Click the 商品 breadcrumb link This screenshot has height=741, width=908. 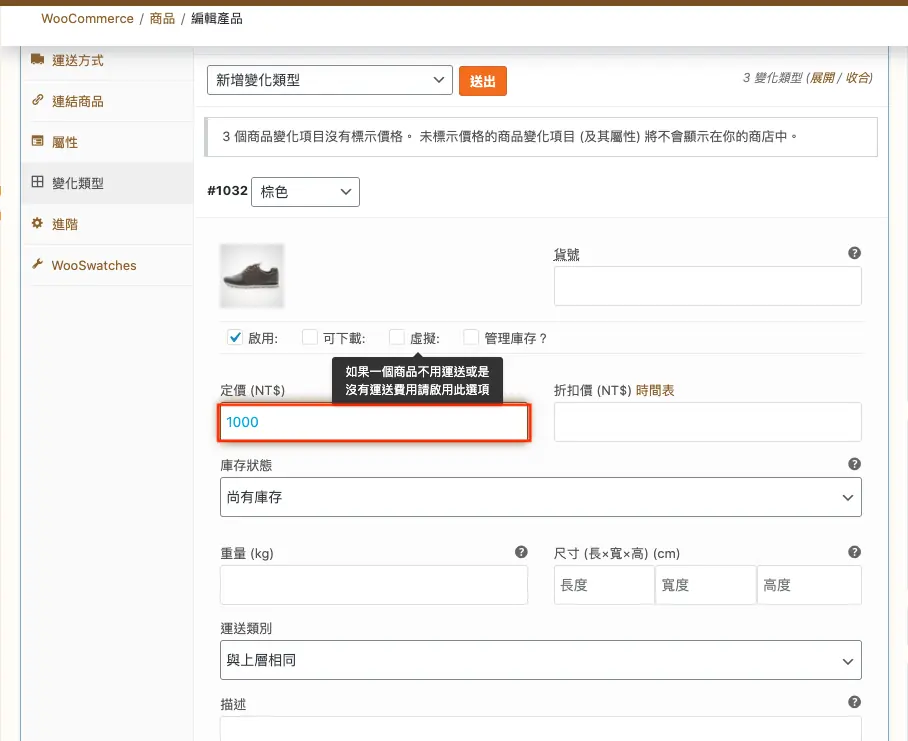click(x=162, y=19)
